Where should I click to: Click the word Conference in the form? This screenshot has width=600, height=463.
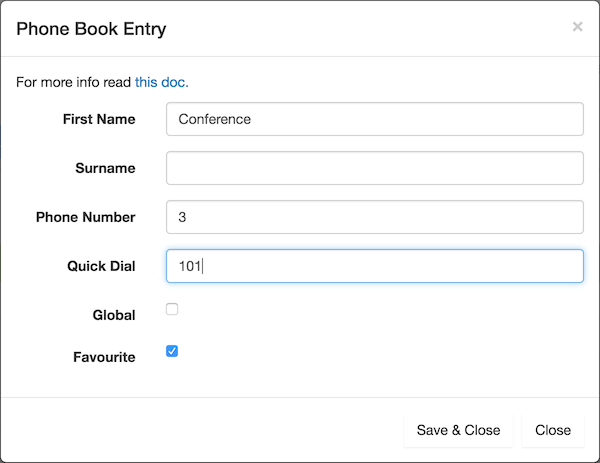point(215,119)
